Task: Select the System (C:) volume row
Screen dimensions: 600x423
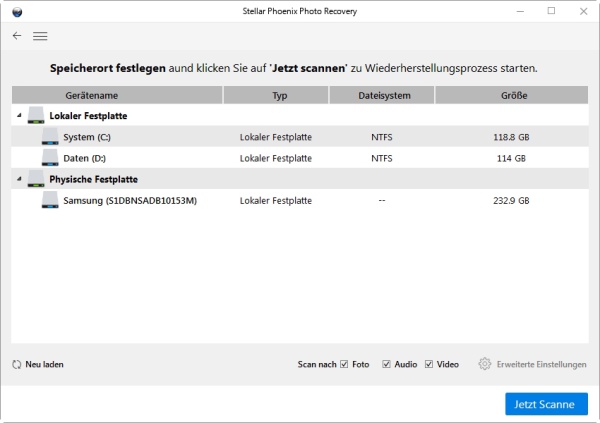Action: click(x=300, y=137)
